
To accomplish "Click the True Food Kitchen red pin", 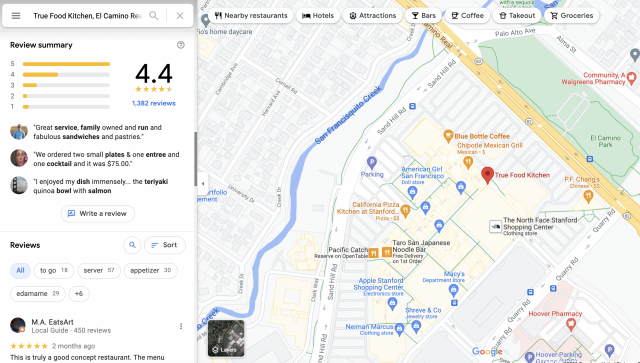I will [x=487, y=175].
